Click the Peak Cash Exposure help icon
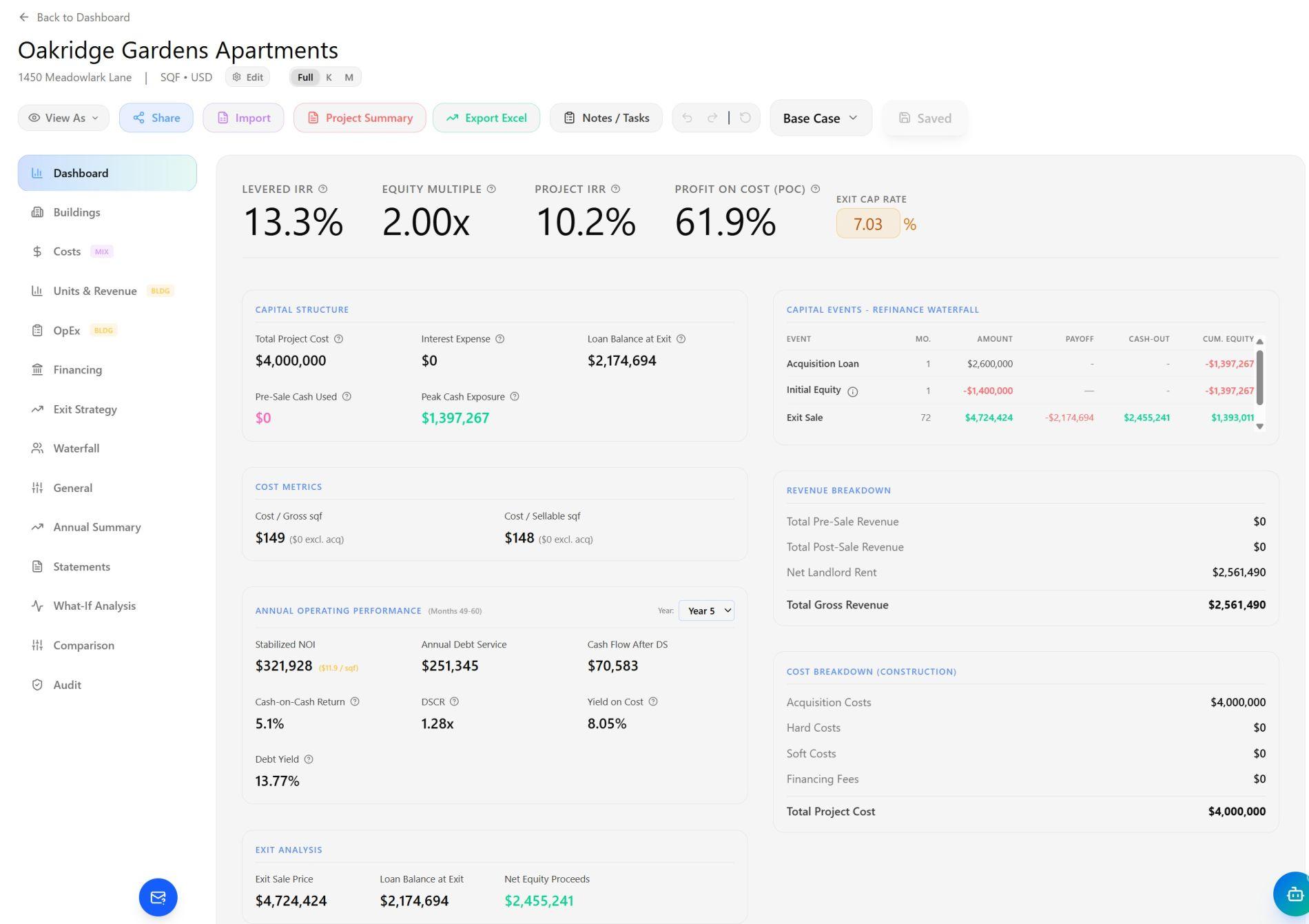 (515, 397)
